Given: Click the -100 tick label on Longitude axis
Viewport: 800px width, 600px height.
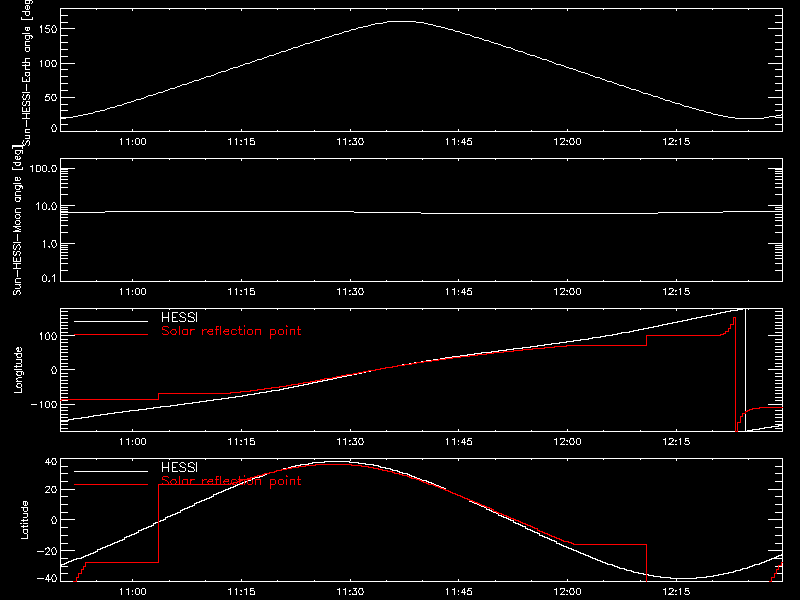Looking at the screenshot, I should point(44,404).
